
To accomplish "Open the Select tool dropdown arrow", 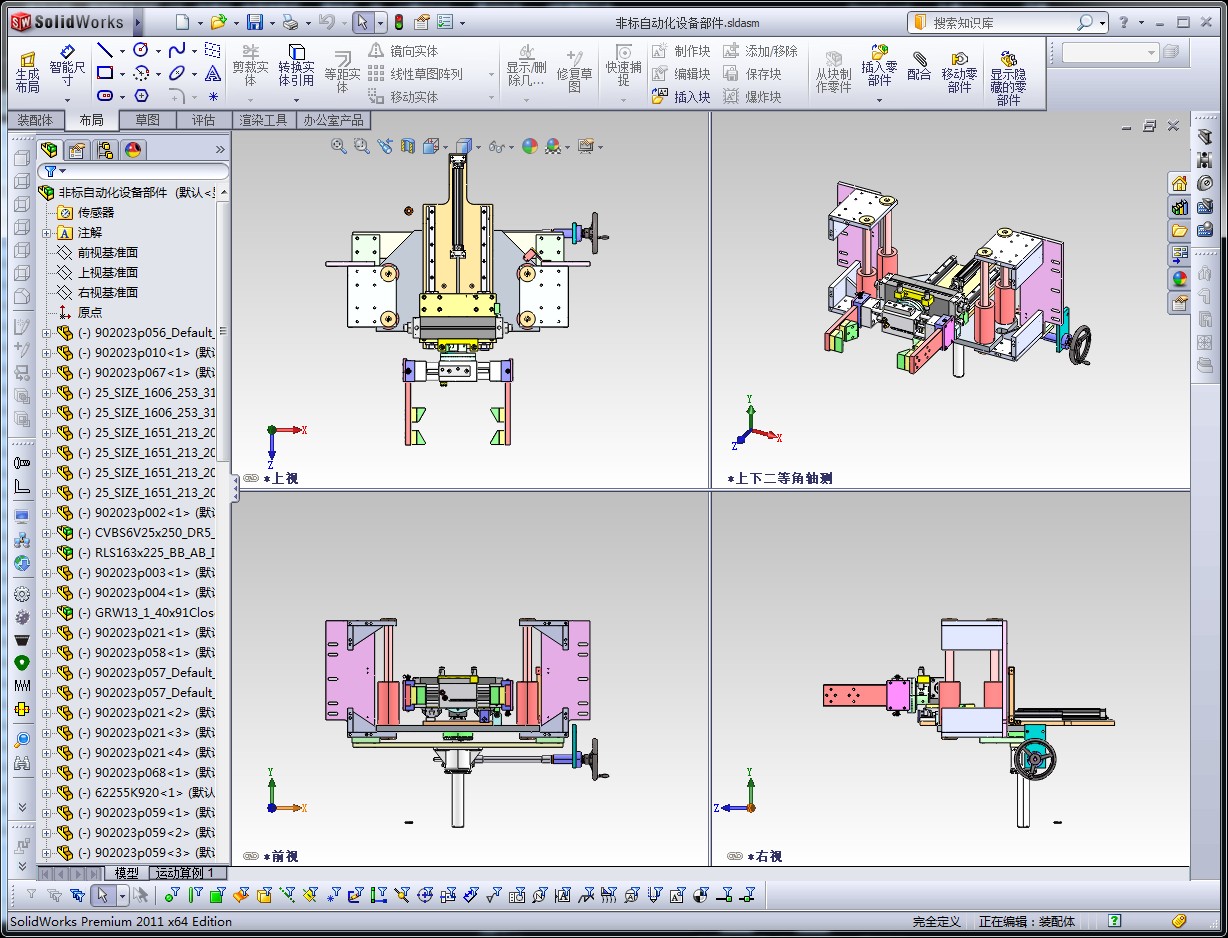I will [380, 22].
